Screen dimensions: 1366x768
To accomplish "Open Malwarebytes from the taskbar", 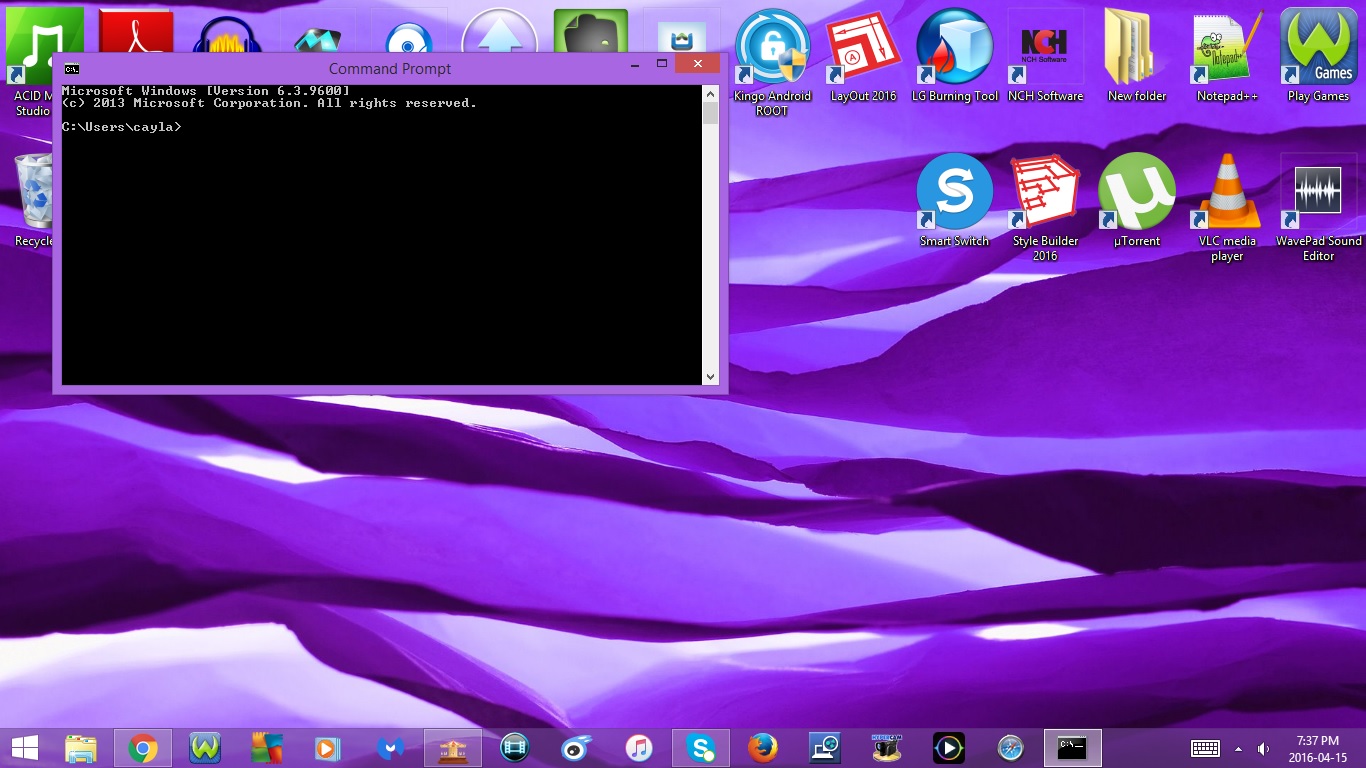I will 391,748.
